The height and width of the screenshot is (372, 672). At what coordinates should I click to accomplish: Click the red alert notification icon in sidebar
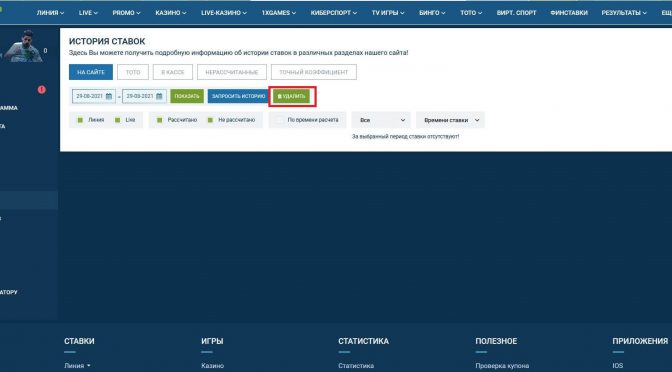42,90
